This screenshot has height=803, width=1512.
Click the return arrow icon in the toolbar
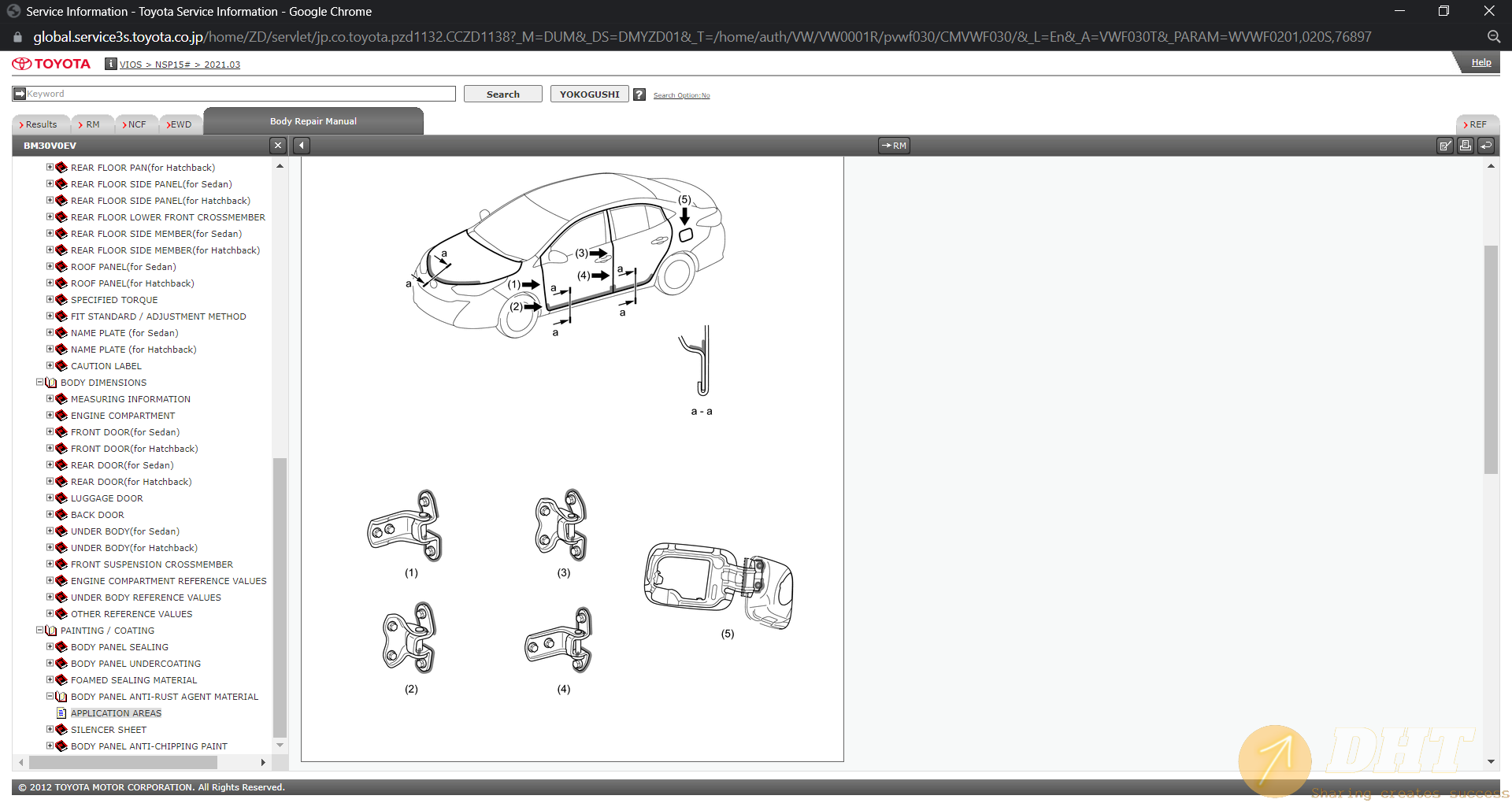(x=1486, y=146)
